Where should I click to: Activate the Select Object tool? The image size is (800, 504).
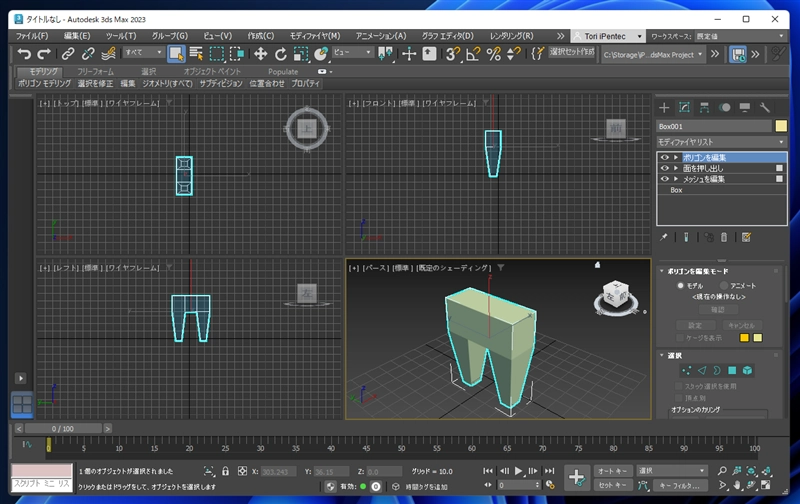(x=176, y=54)
